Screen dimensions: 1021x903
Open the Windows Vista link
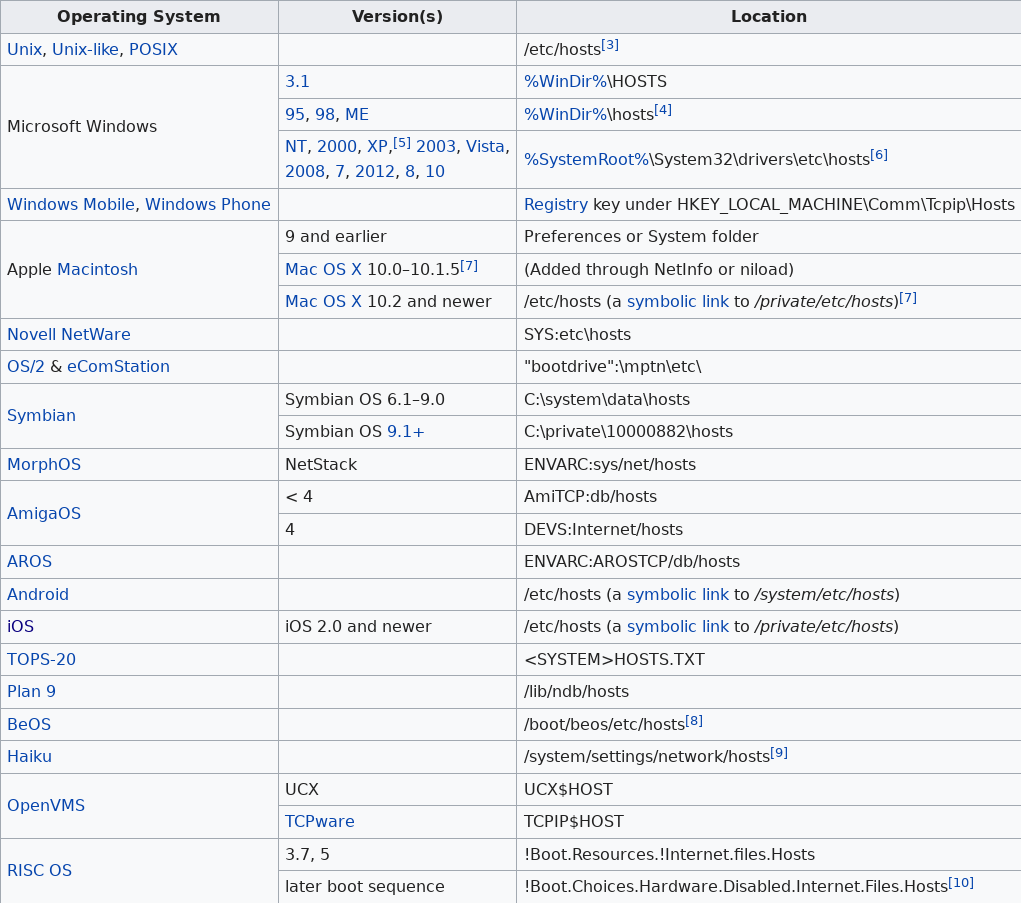(x=485, y=146)
